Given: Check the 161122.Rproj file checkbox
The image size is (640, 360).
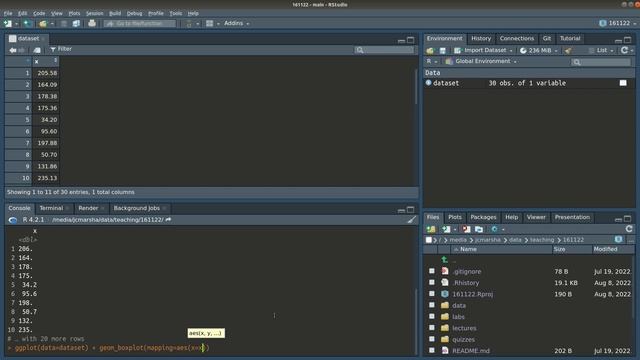Looking at the screenshot, I should (x=431, y=294).
